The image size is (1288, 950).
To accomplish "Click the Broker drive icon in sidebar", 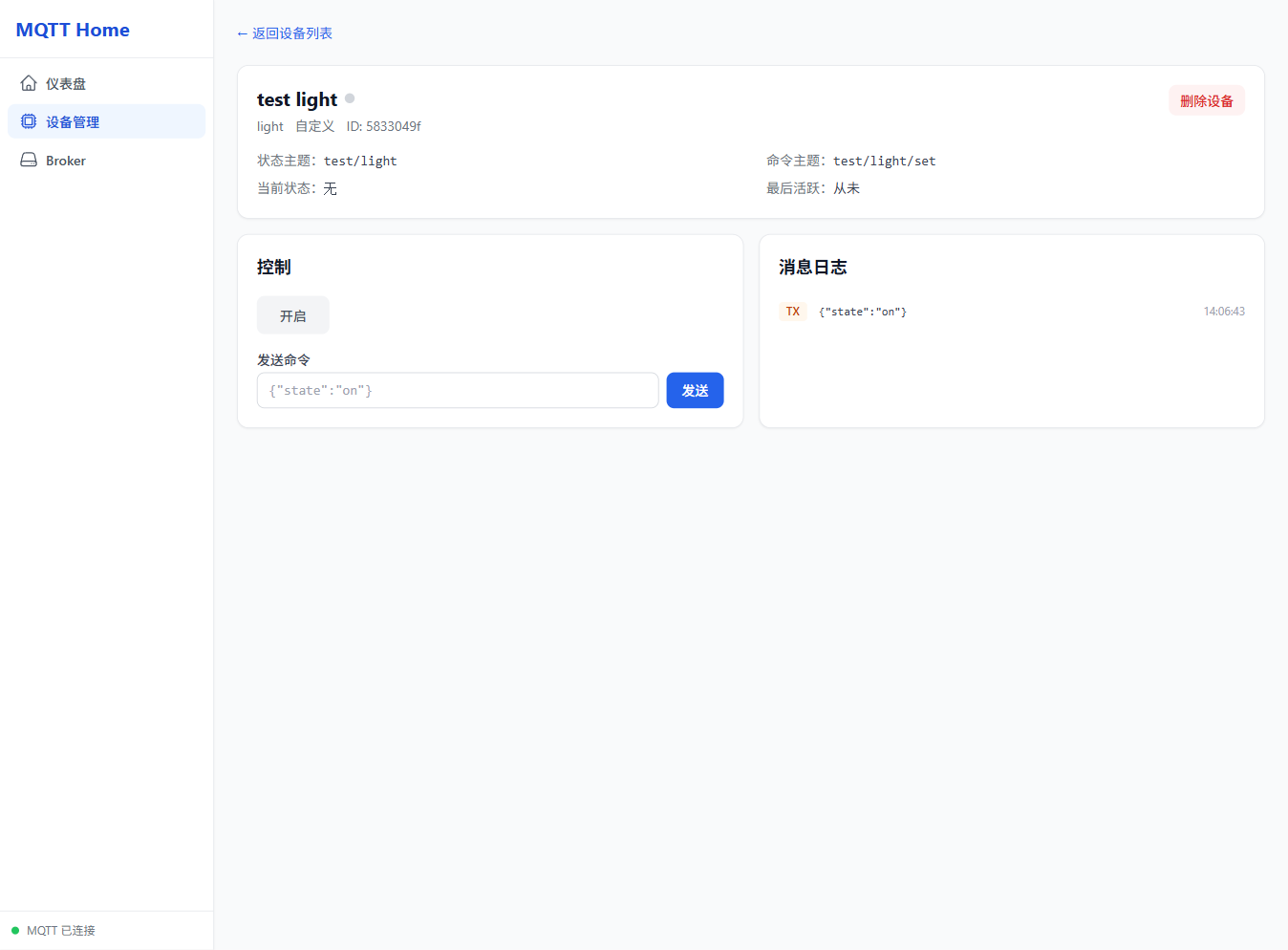I will point(29,161).
